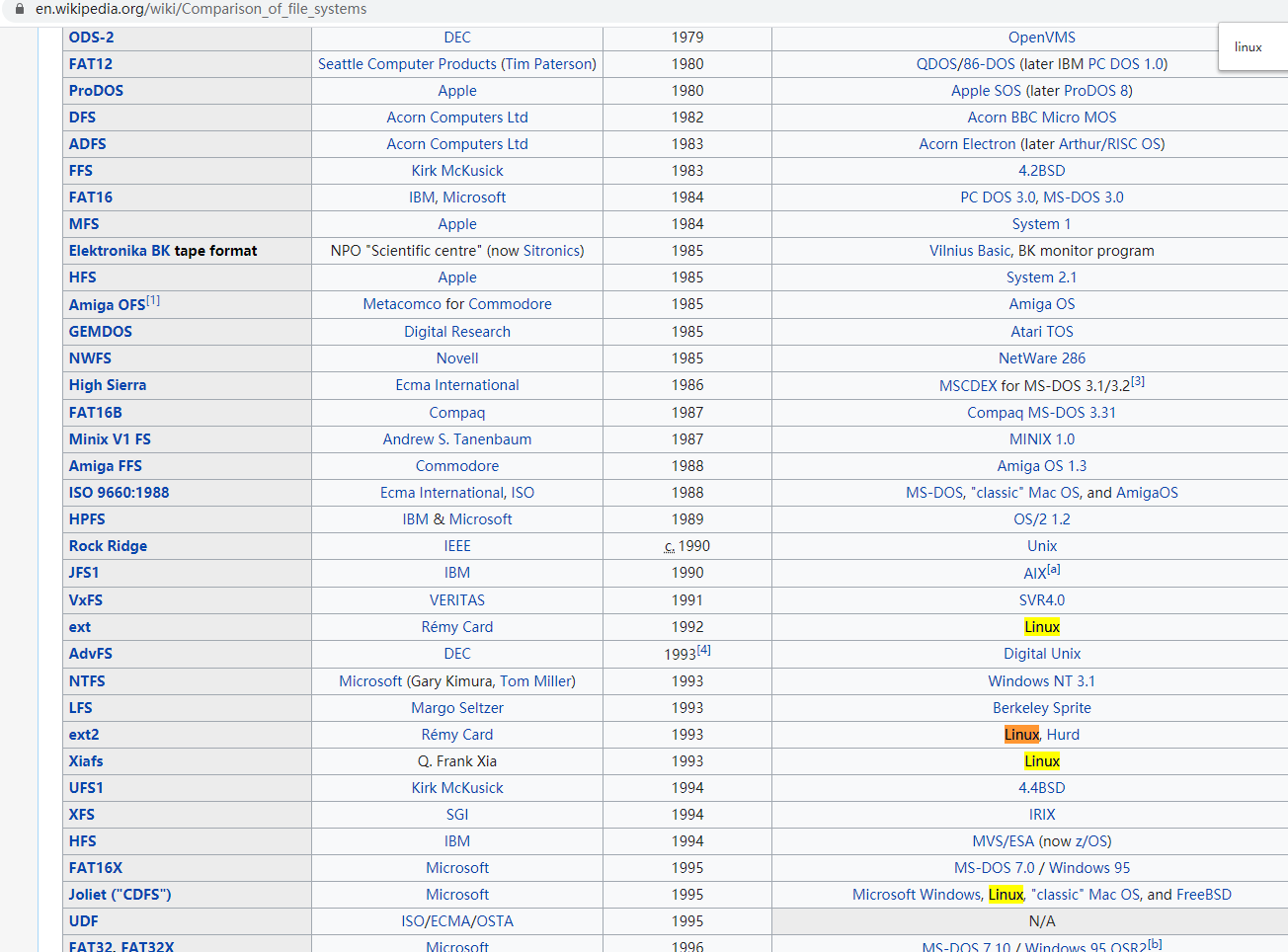Open the Hurd operating system link

(x=1063, y=735)
